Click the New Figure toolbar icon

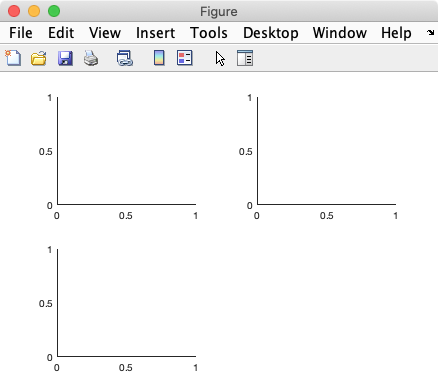(x=13, y=58)
